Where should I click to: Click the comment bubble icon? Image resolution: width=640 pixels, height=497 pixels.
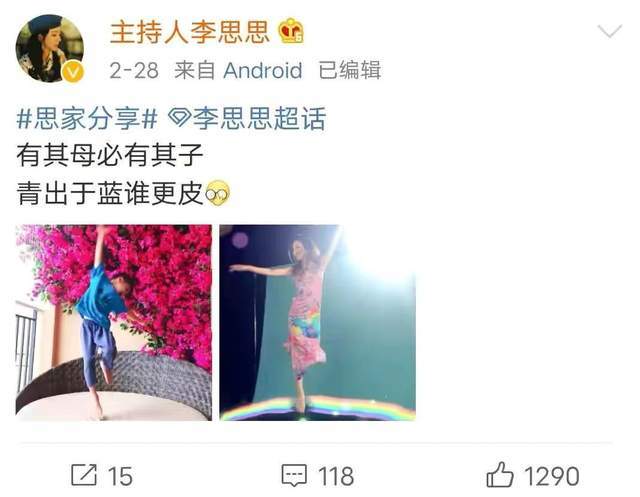click(x=294, y=475)
